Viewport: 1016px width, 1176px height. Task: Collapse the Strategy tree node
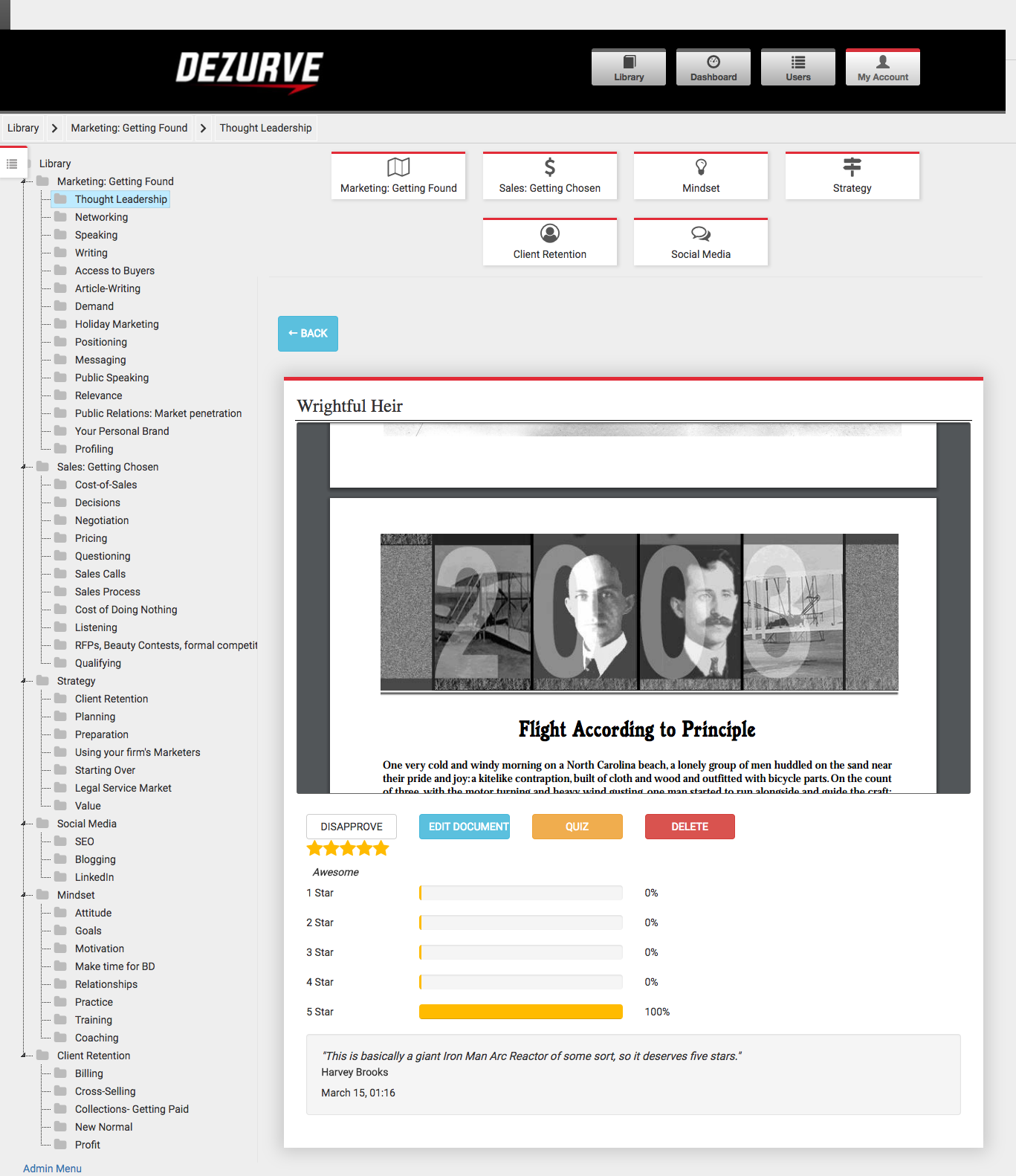(x=24, y=681)
